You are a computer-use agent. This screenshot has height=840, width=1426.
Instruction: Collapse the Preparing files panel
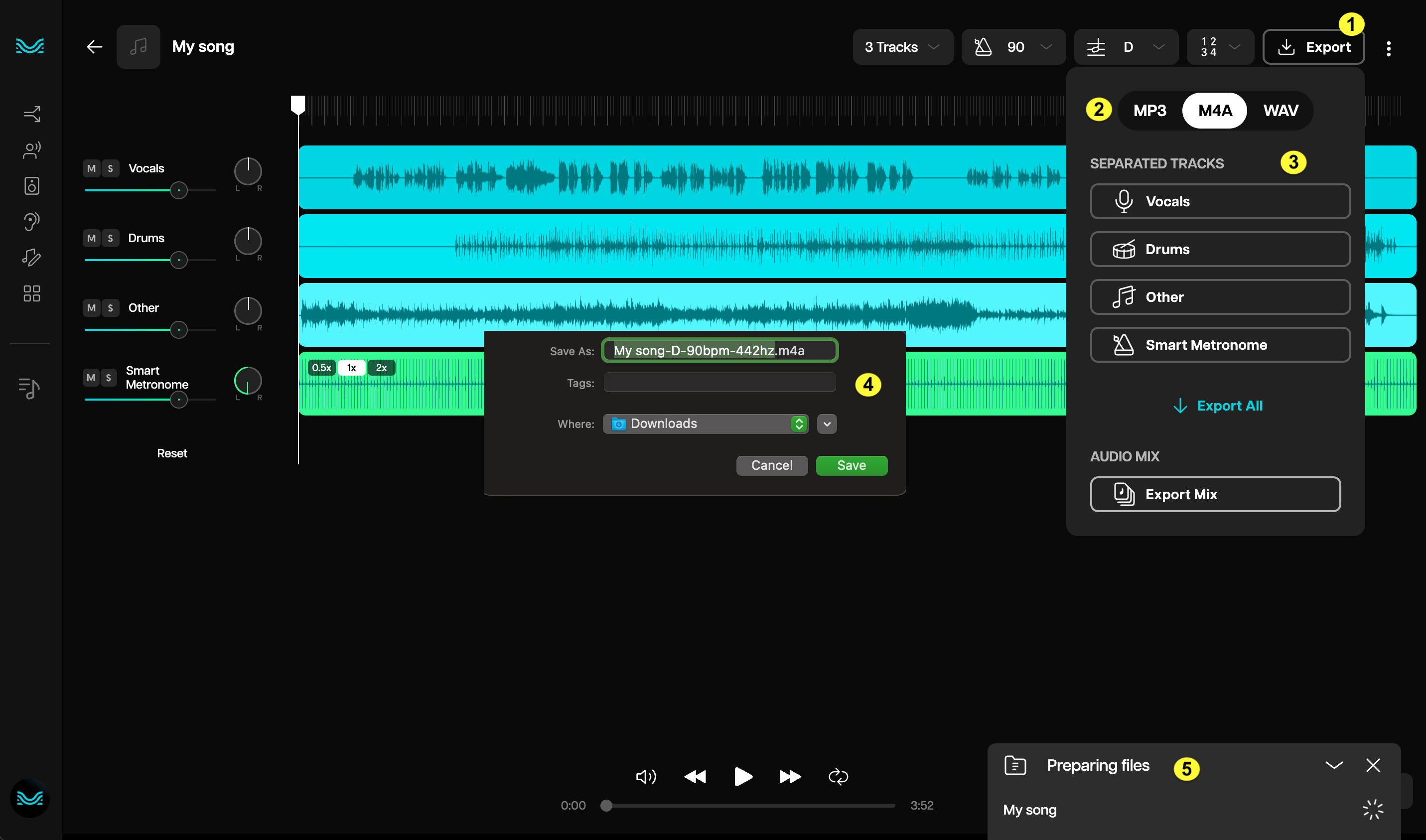1334,765
